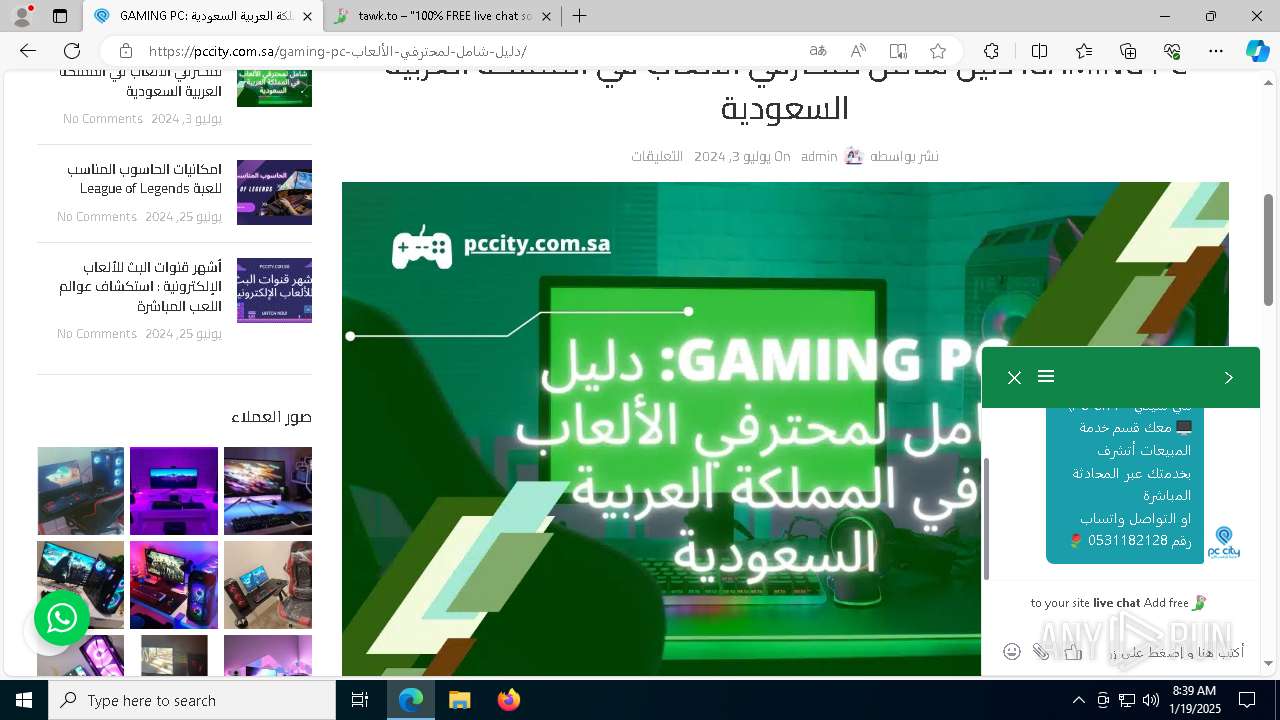Open Collections panel
This screenshot has height=720, width=1280.
coord(1128,51)
